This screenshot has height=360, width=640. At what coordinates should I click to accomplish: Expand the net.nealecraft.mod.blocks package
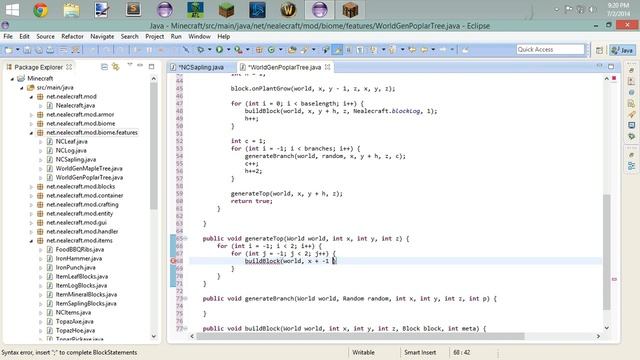pyautogui.click(x=31, y=187)
